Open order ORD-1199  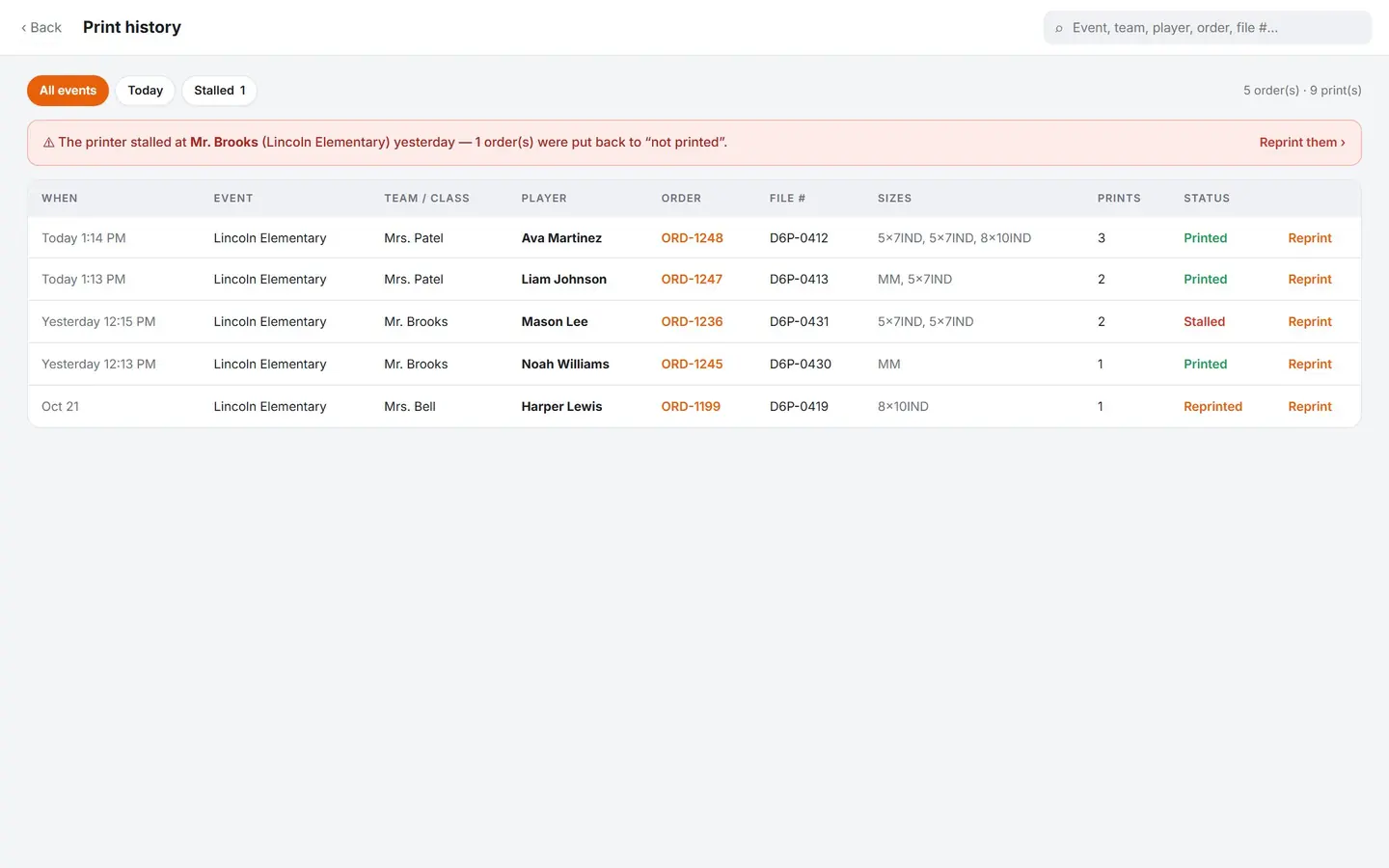pos(691,407)
